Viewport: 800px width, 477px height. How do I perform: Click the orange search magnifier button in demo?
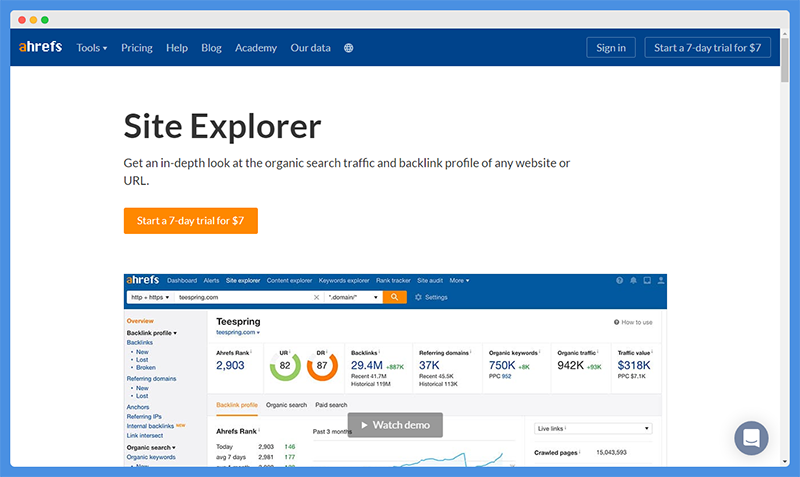[x=394, y=297]
